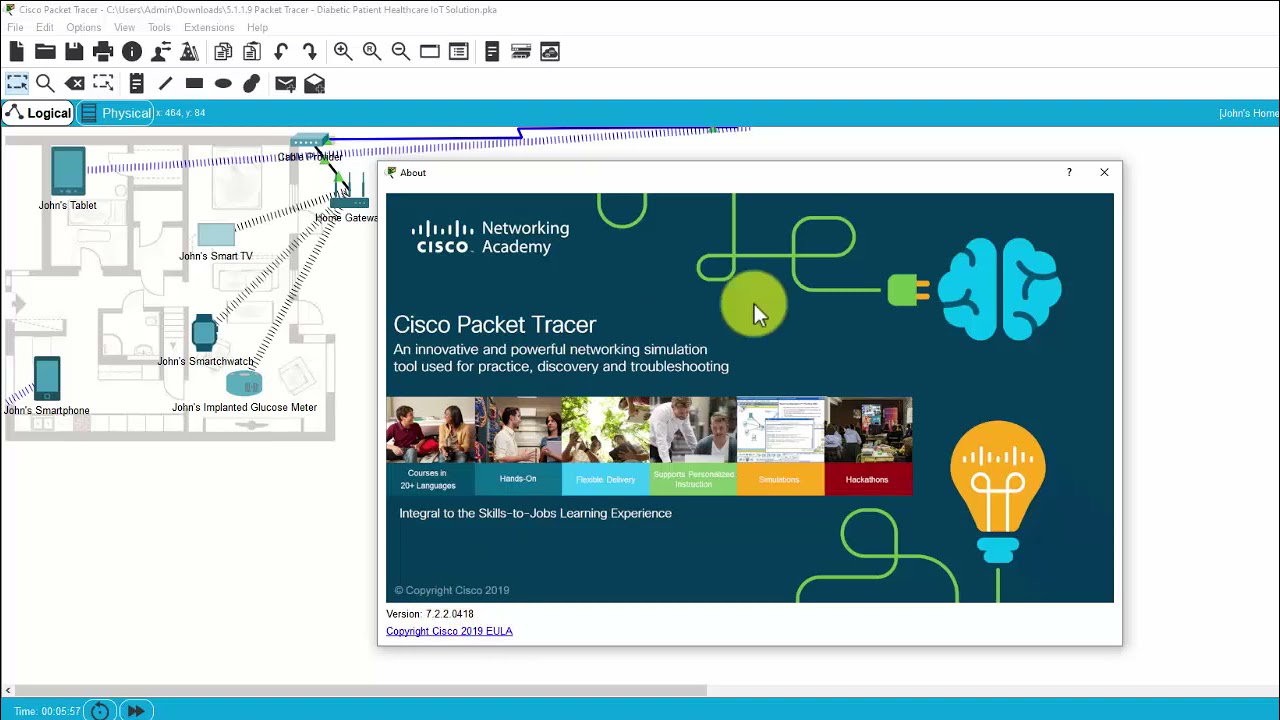
Task: Zoom in on the workspace
Action: click(x=343, y=52)
